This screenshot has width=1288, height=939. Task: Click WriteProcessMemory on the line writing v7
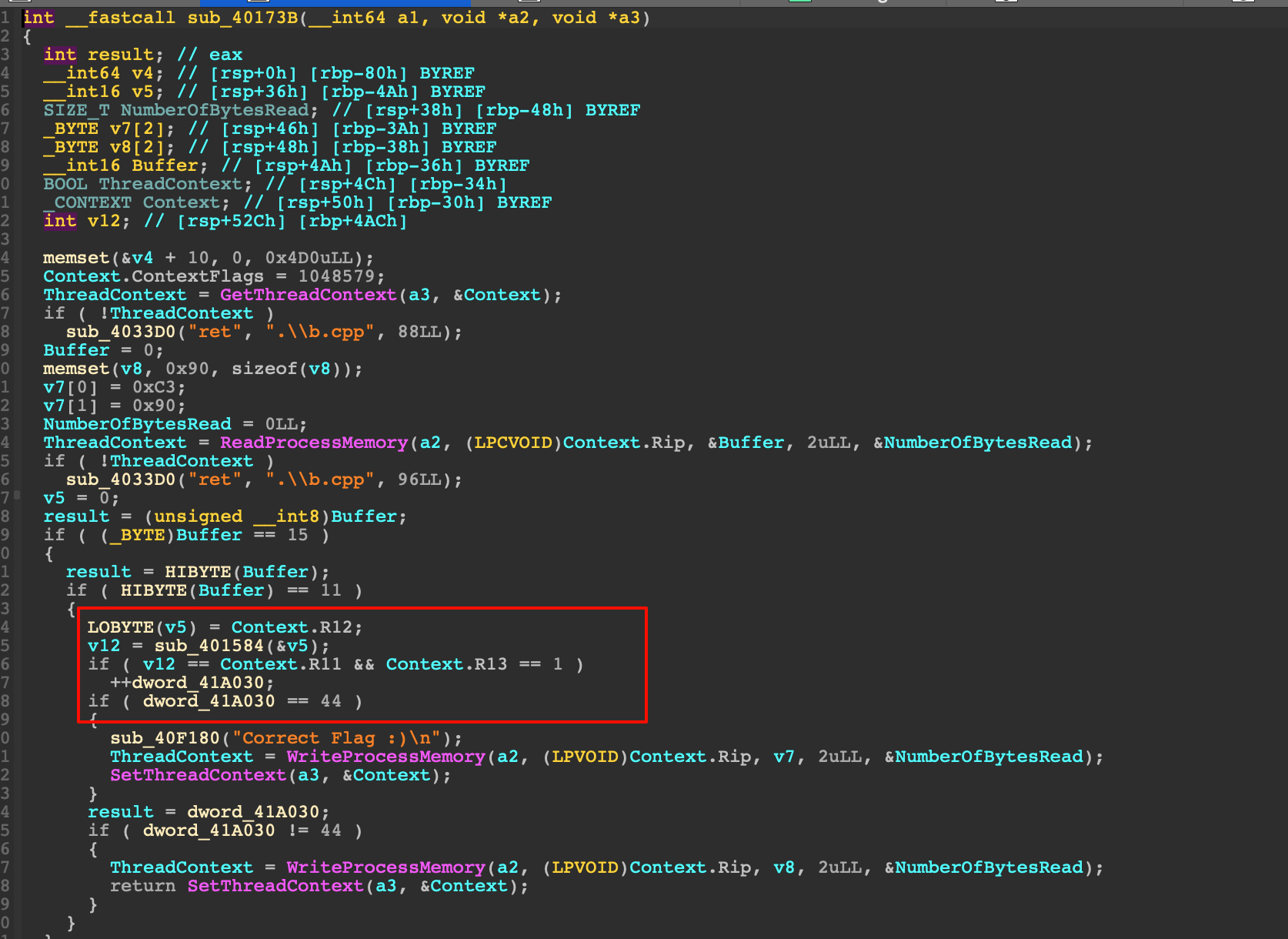[x=385, y=757]
